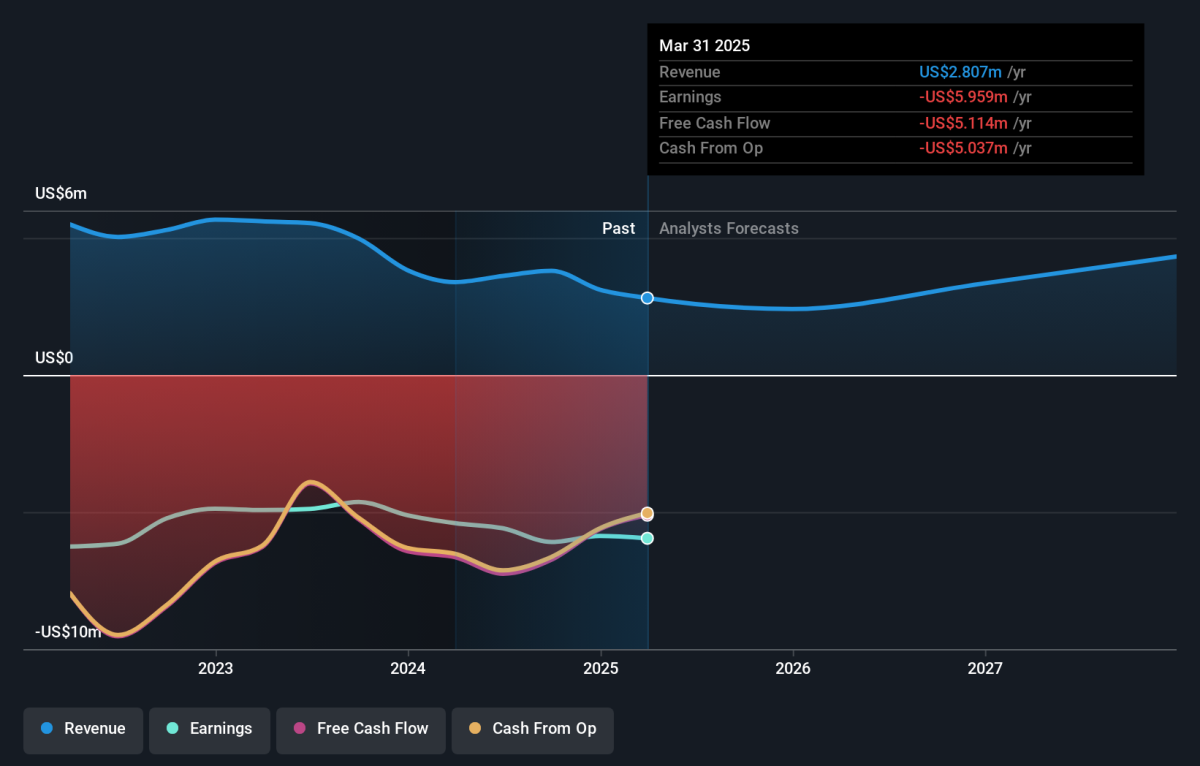Select the Earnings data point marker at 2025
The height and width of the screenshot is (766, 1200).
point(647,538)
